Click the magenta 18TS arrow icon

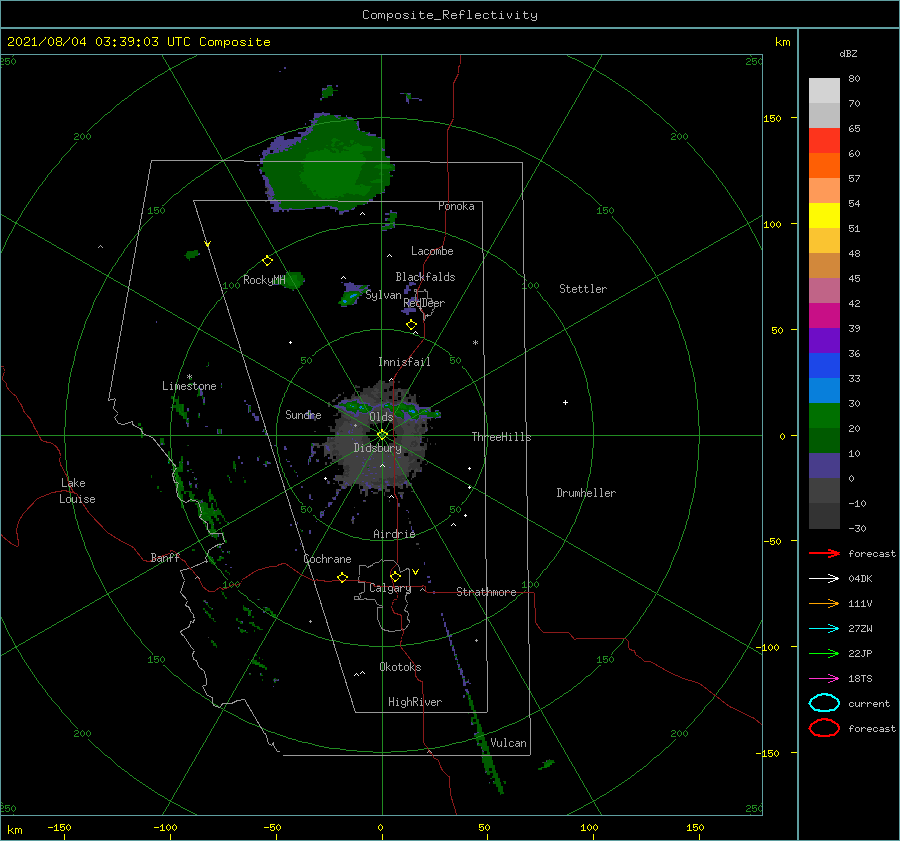(x=824, y=679)
